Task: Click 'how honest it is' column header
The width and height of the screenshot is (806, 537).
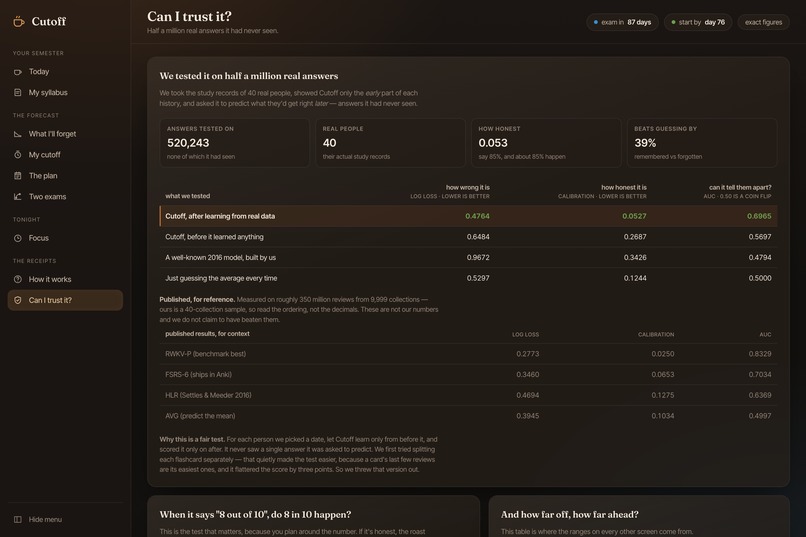Action: click(624, 188)
